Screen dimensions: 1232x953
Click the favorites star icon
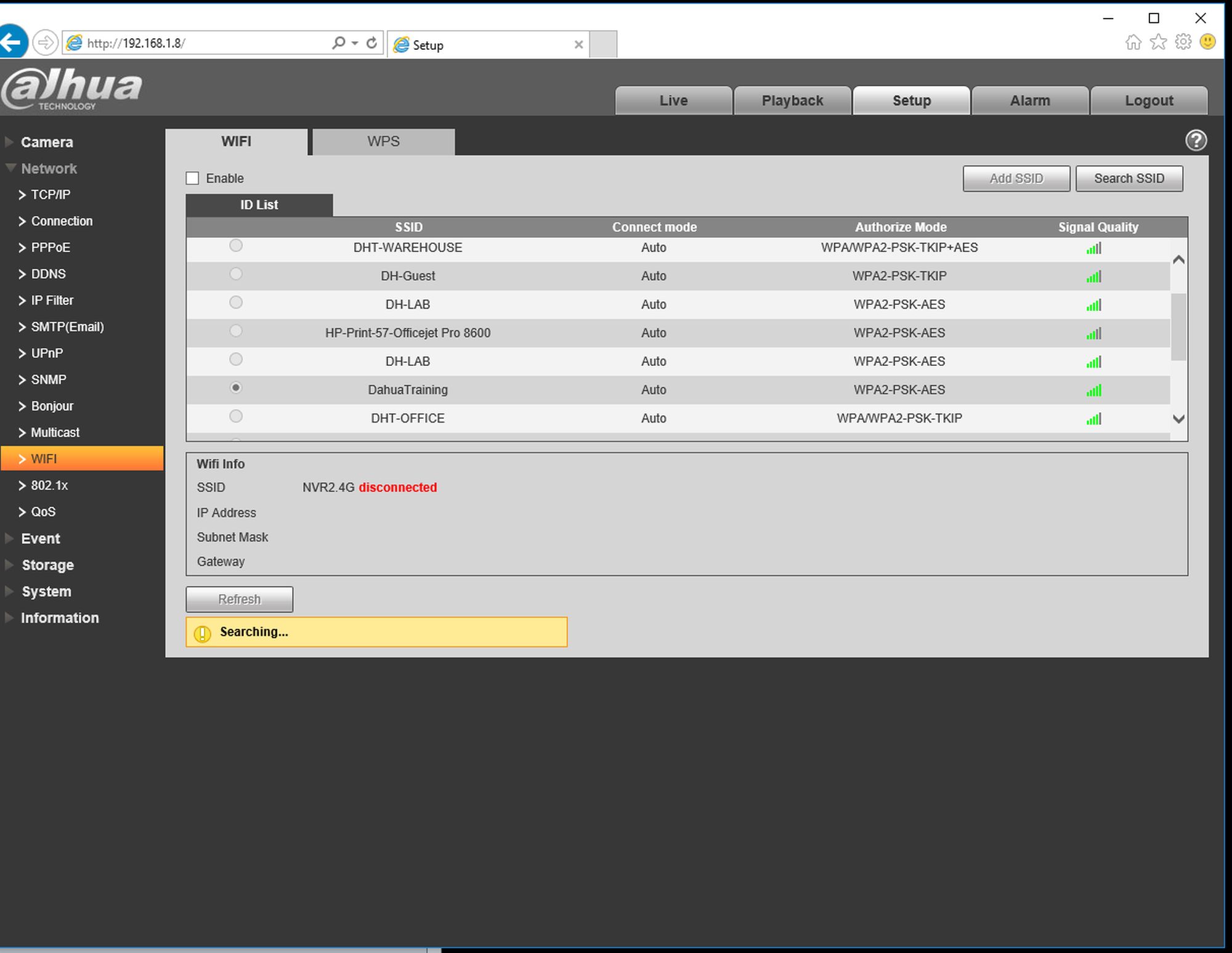1158,42
